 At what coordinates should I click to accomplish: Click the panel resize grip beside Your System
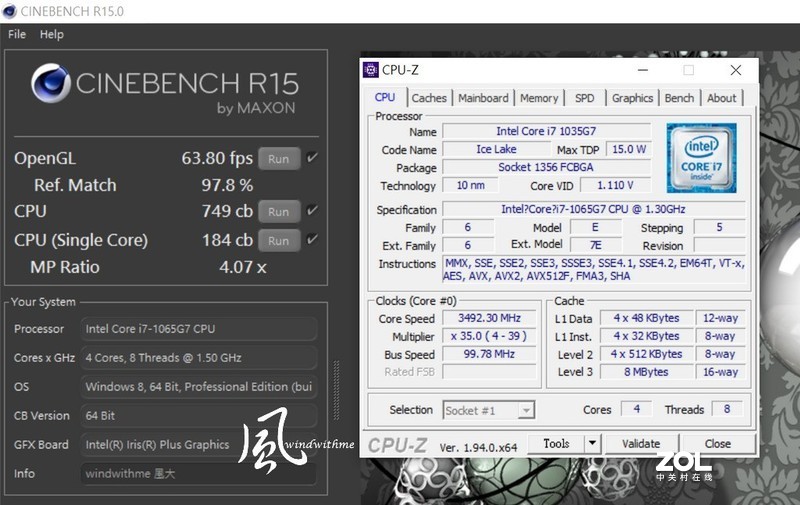point(336,390)
